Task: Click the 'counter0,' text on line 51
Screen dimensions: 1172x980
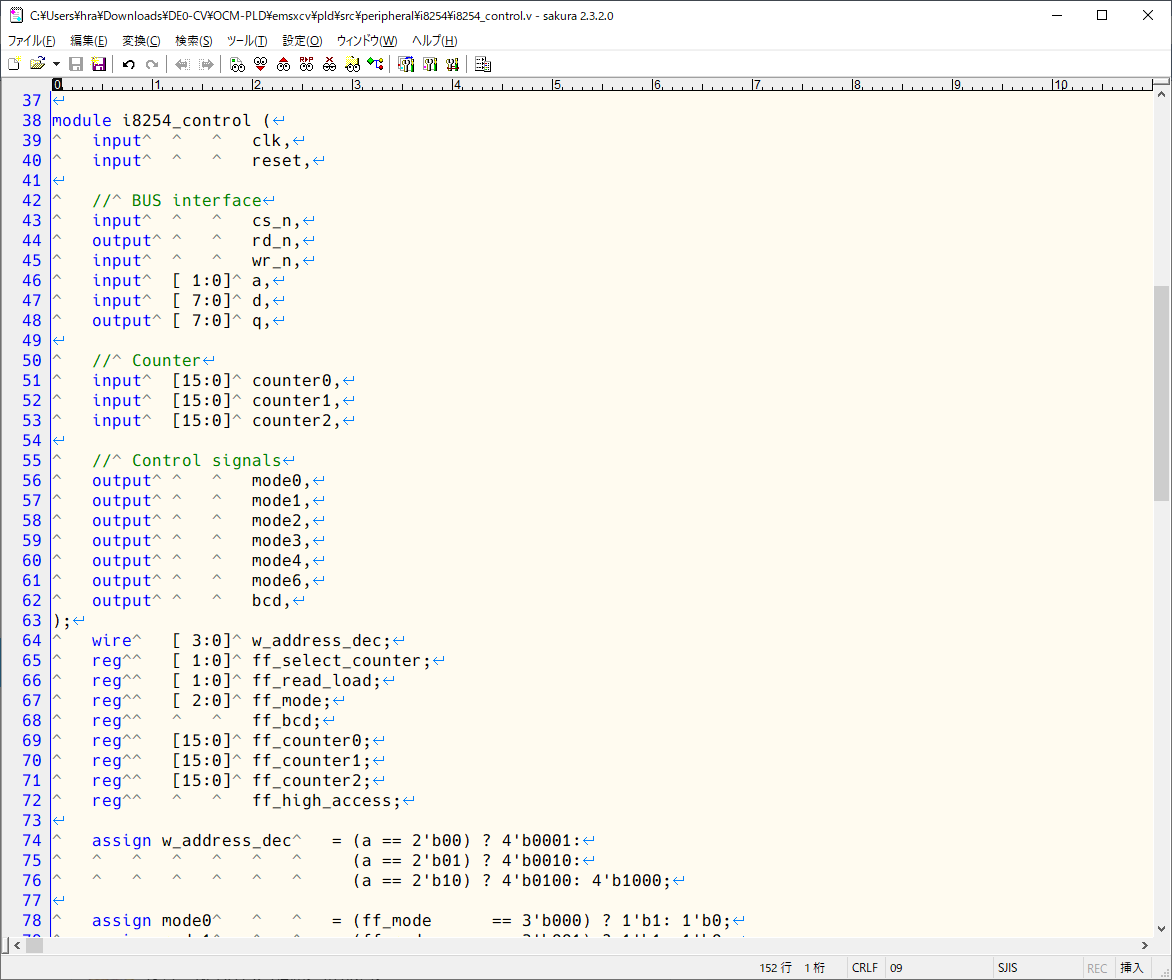Action: point(296,380)
